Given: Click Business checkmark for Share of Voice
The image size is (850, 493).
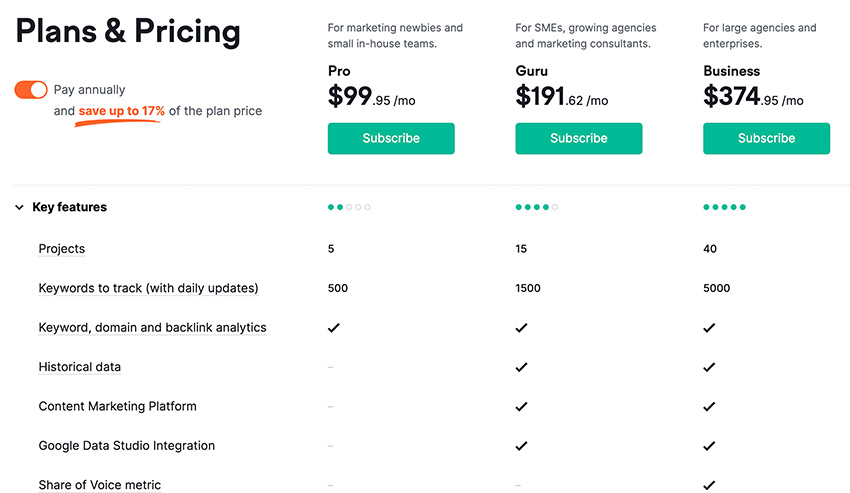Looking at the screenshot, I should pyautogui.click(x=709, y=485).
